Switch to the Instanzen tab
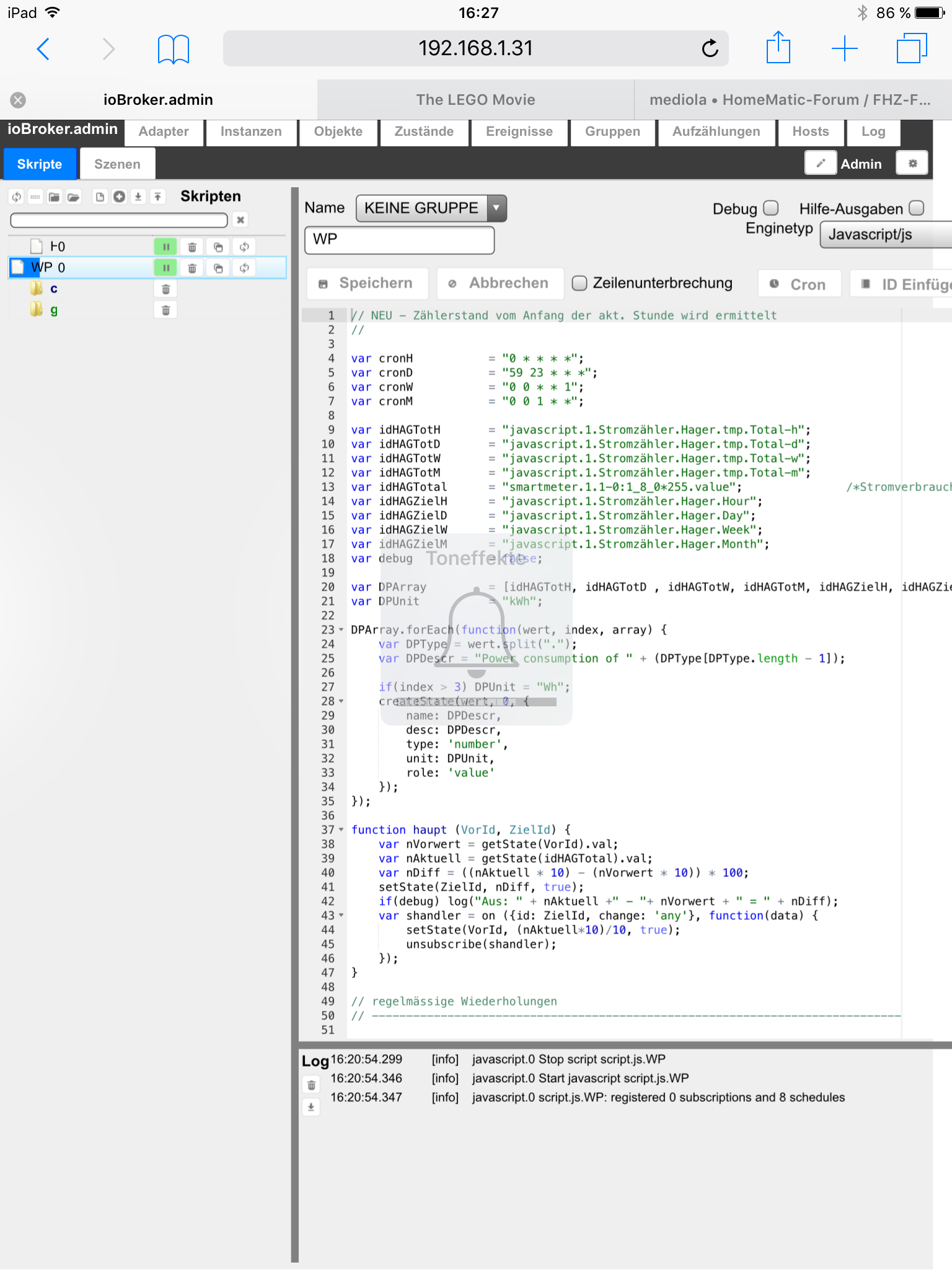This screenshot has height=1270, width=952. (x=251, y=132)
